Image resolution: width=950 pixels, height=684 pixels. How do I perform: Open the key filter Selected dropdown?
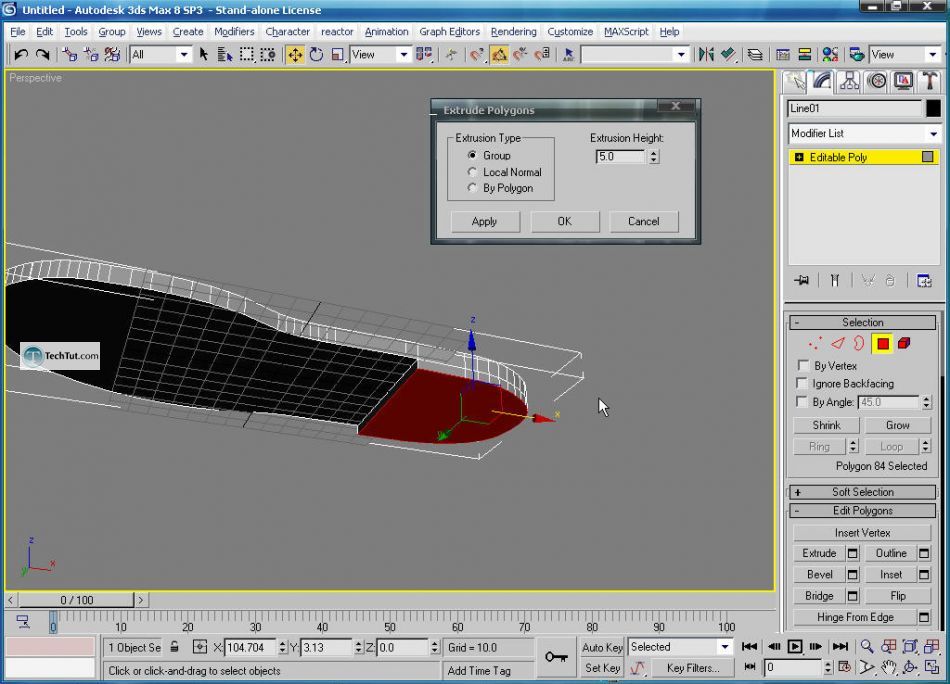[680, 647]
